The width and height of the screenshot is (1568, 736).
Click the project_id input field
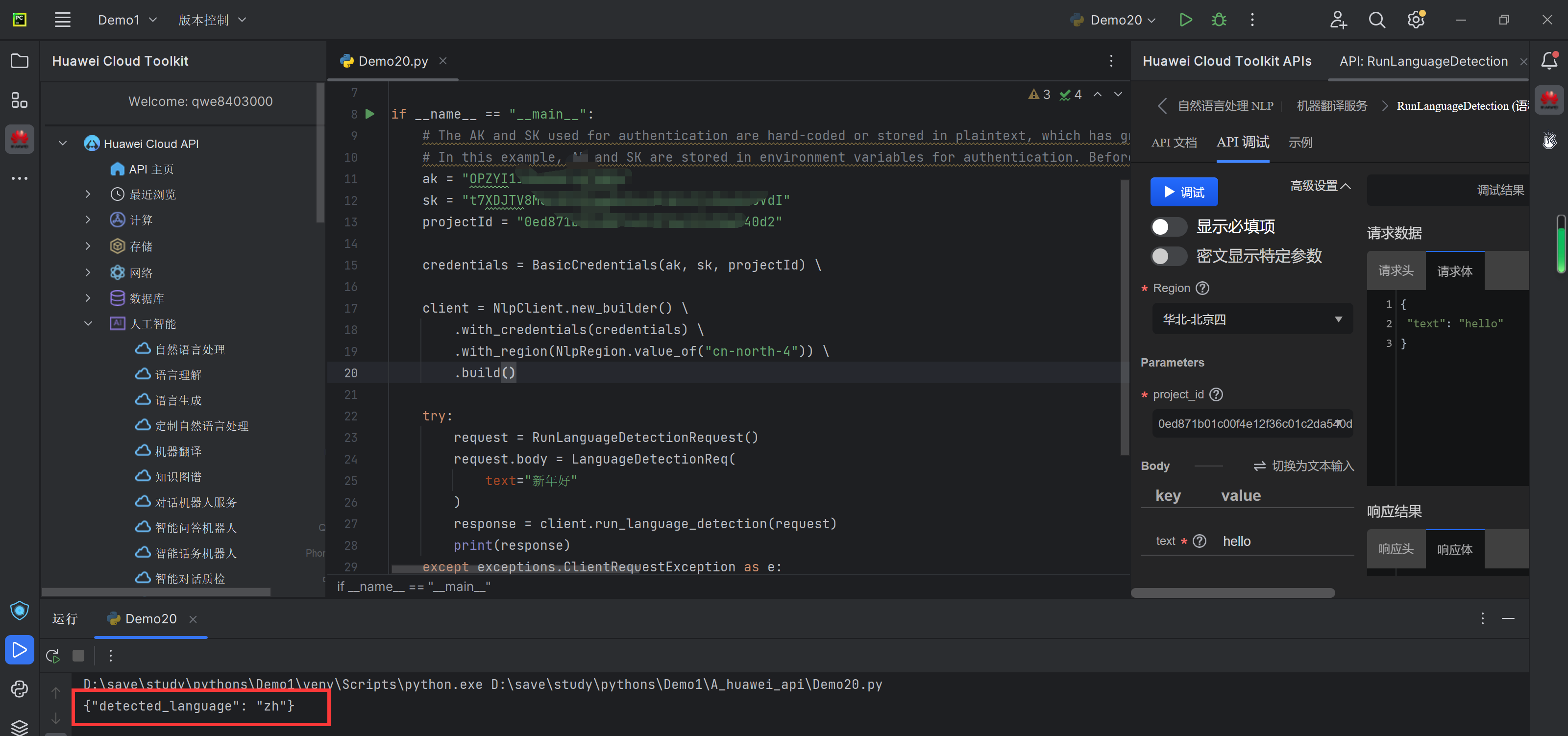pos(1251,424)
